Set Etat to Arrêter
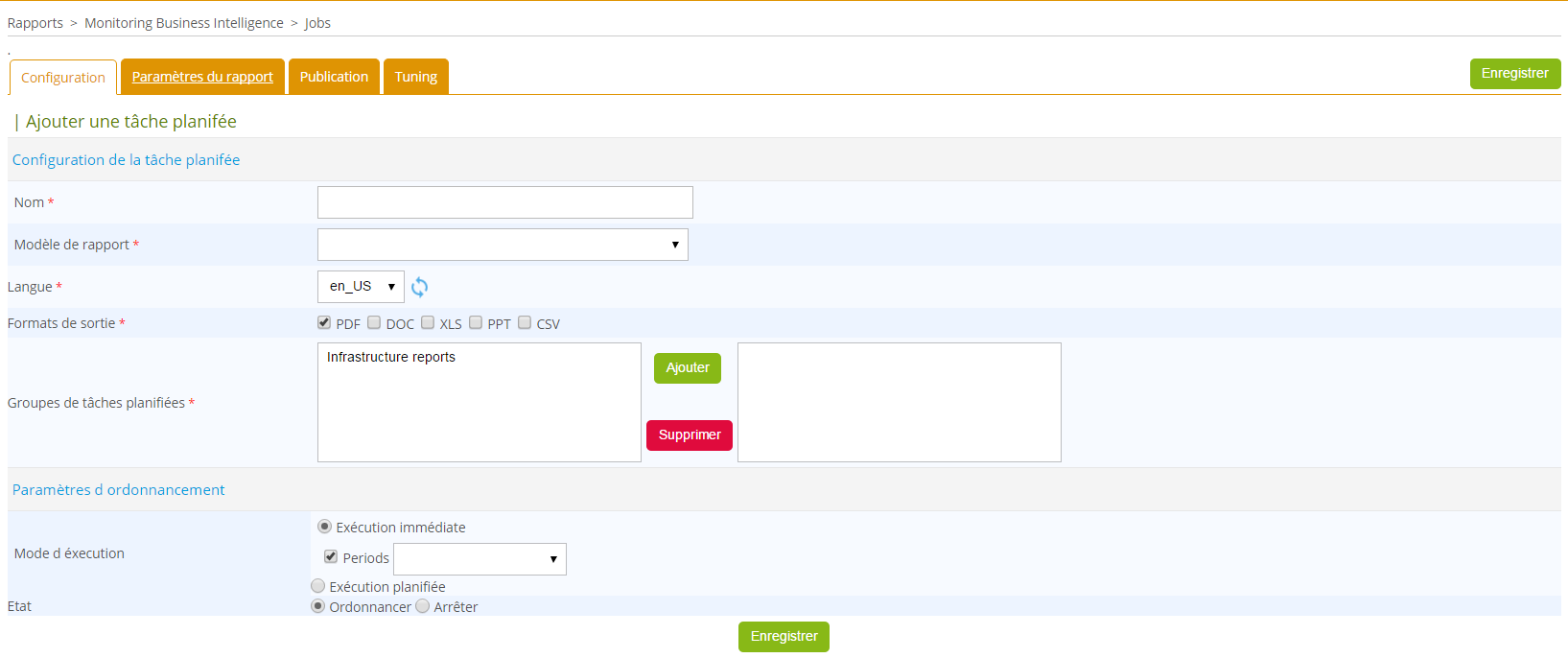1568x658 pixels. [423, 606]
